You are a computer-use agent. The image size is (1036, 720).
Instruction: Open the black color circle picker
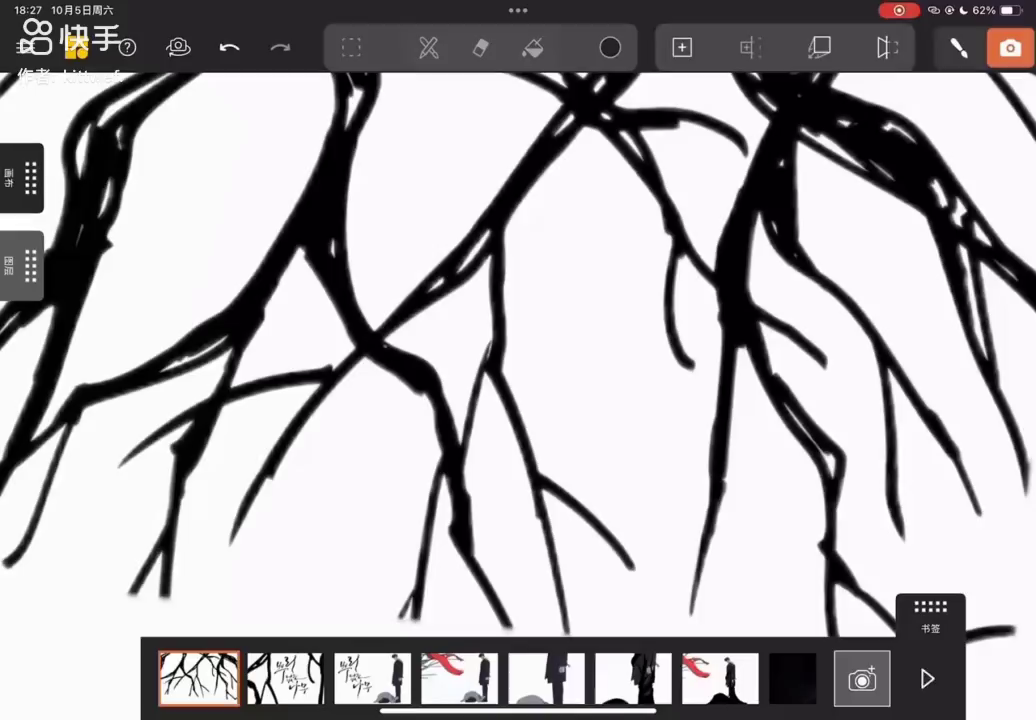point(610,48)
